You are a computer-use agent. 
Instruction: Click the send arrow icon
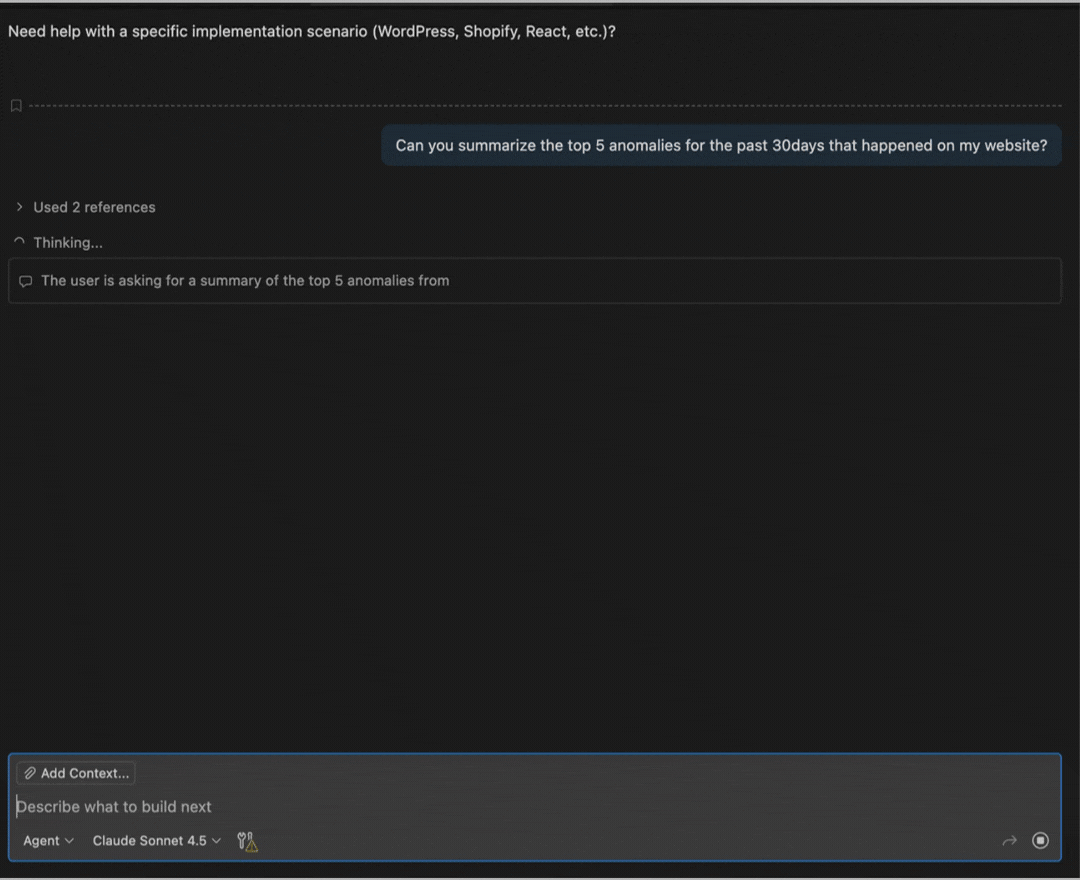click(x=1009, y=841)
